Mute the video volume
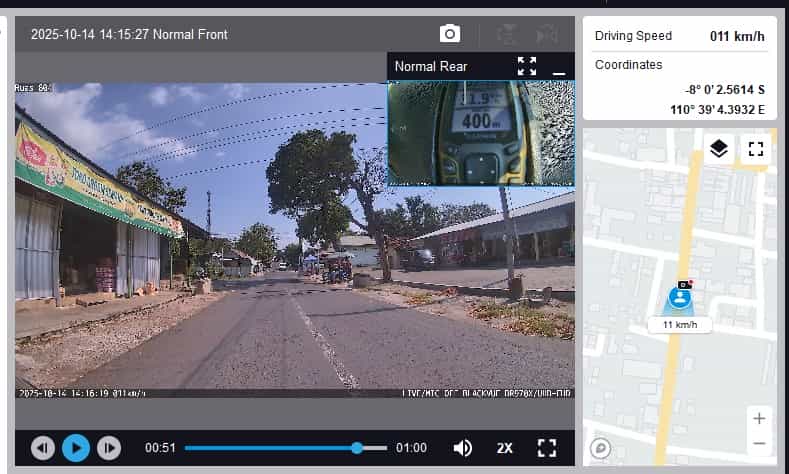The image size is (789, 474). coord(463,447)
